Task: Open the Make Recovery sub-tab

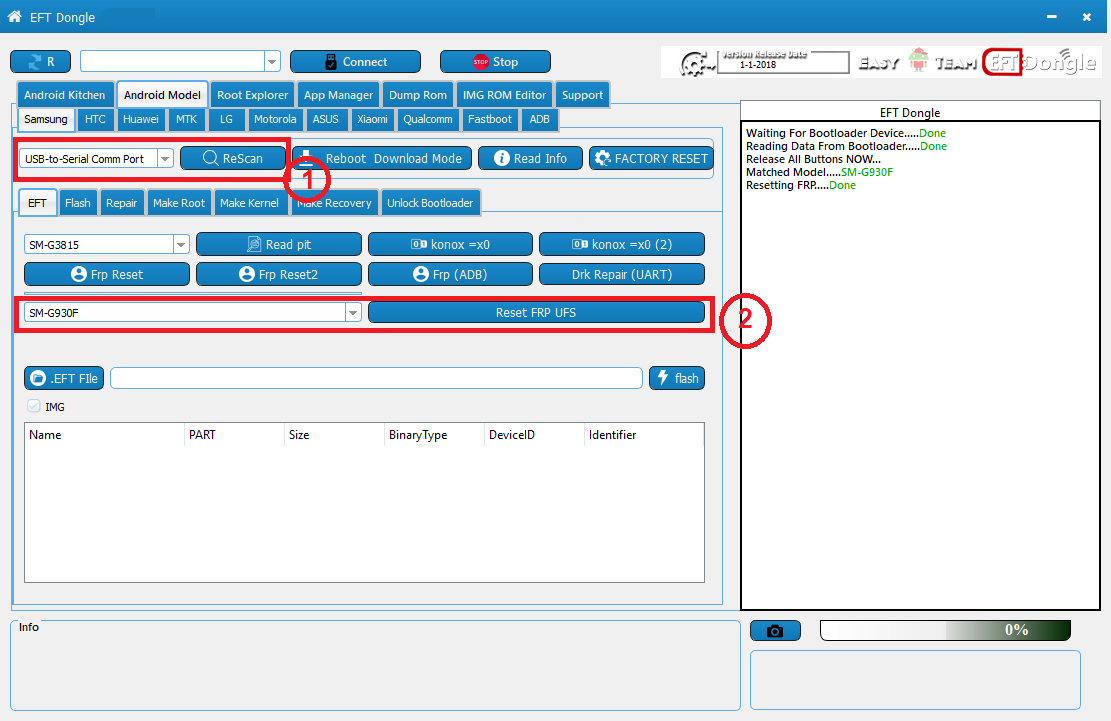Action: coord(334,203)
